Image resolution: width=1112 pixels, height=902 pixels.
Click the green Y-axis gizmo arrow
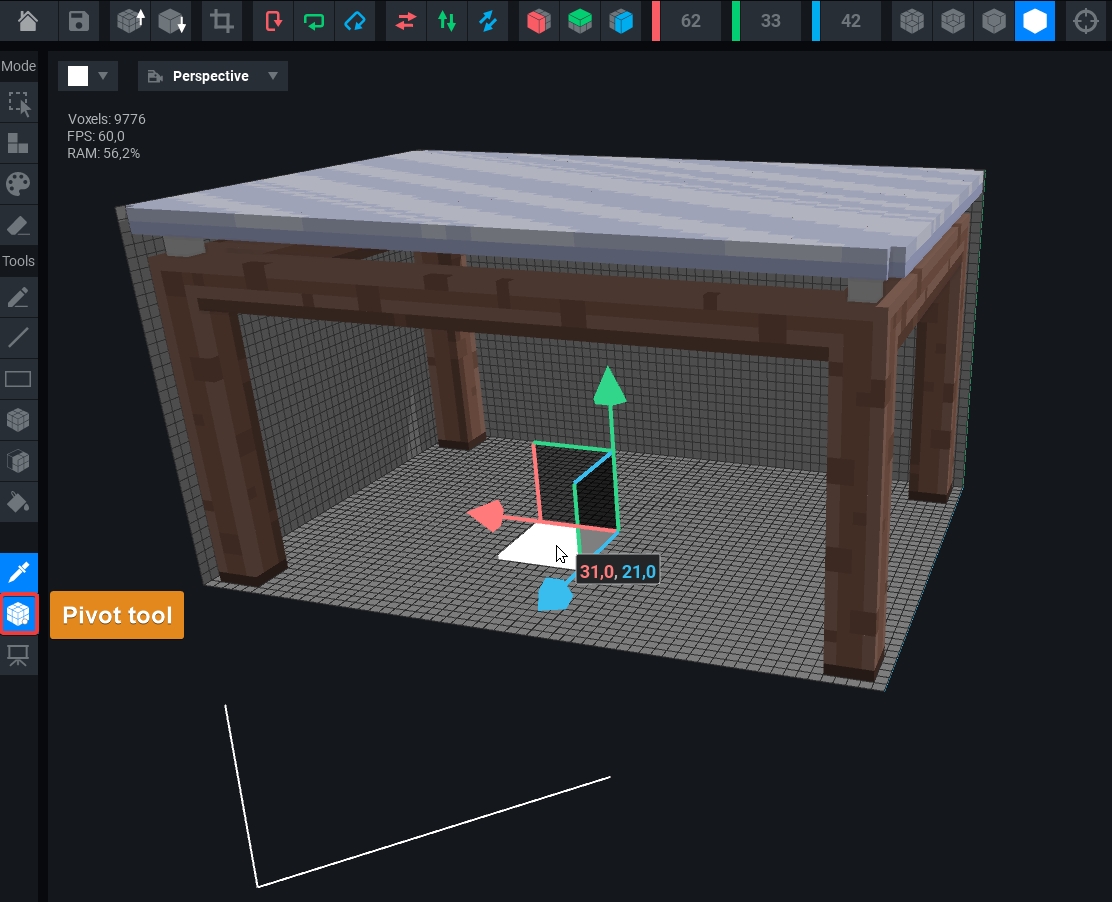tap(608, 387)
